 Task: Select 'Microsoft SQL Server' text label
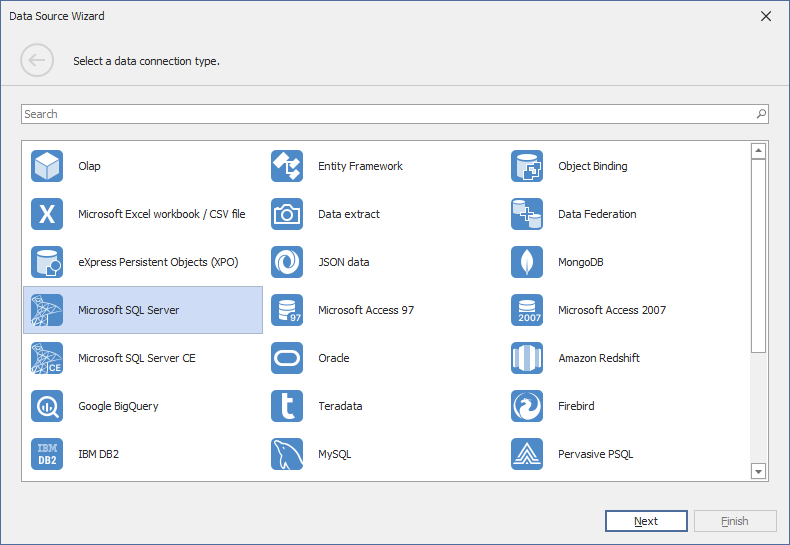tap(128, 310)
